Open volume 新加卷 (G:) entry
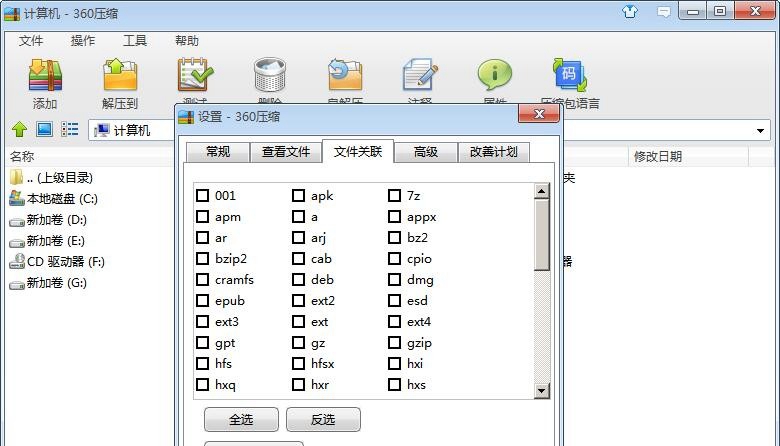Viewport: 780px width, 446px height. 48,283
